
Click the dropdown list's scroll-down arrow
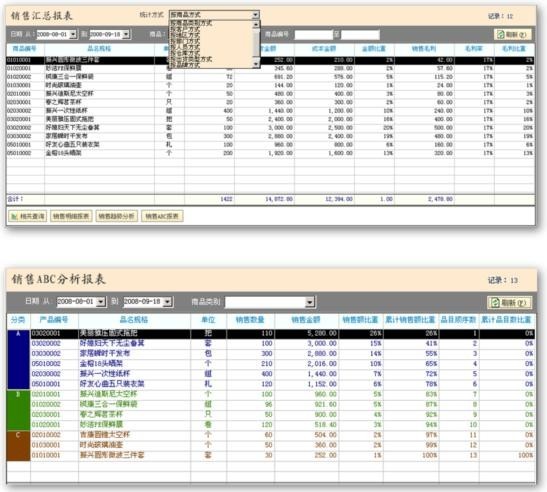click(x=256, y=64)
